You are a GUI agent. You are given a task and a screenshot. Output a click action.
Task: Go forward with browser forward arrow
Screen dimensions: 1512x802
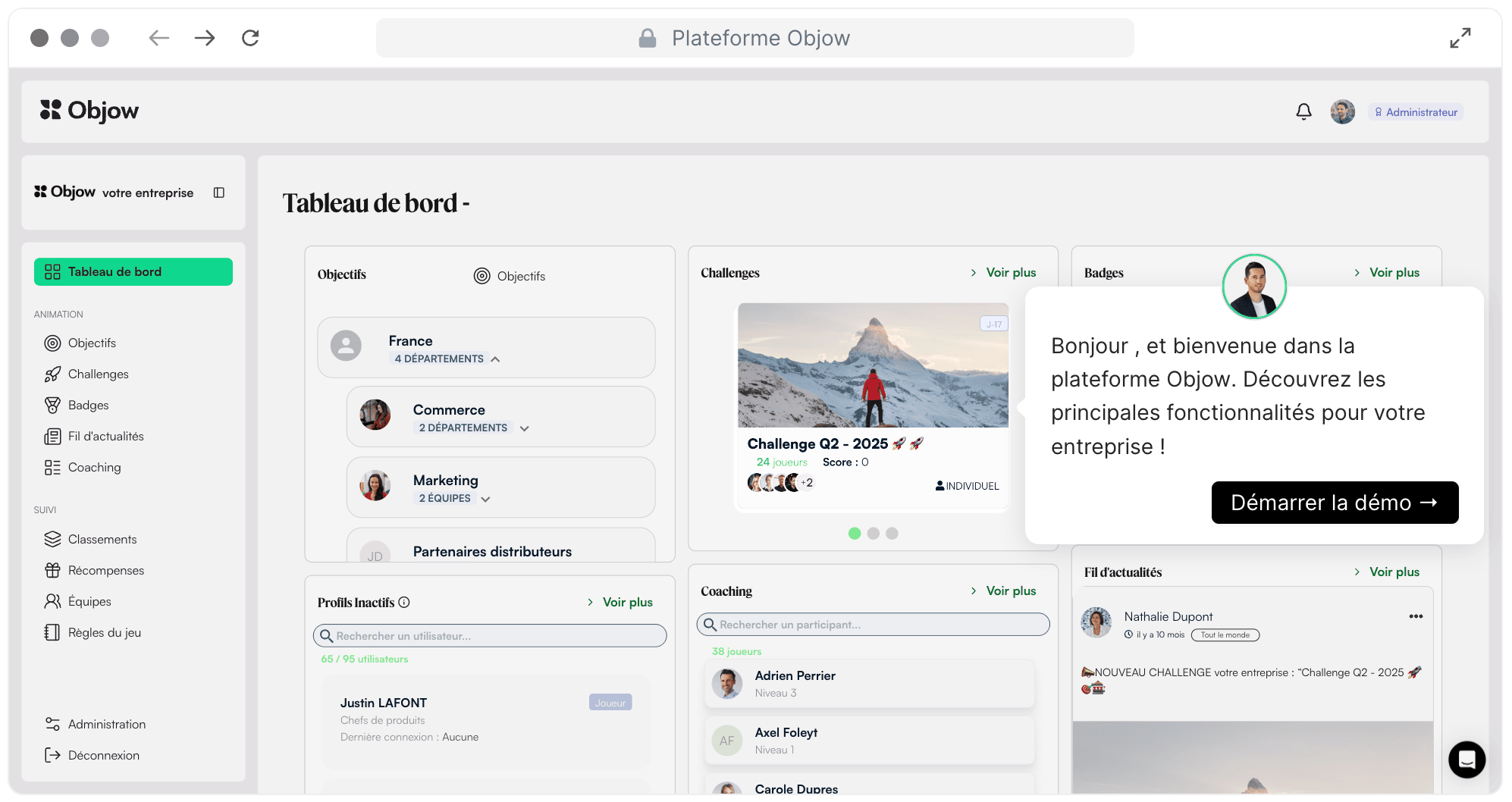[205, 38]
